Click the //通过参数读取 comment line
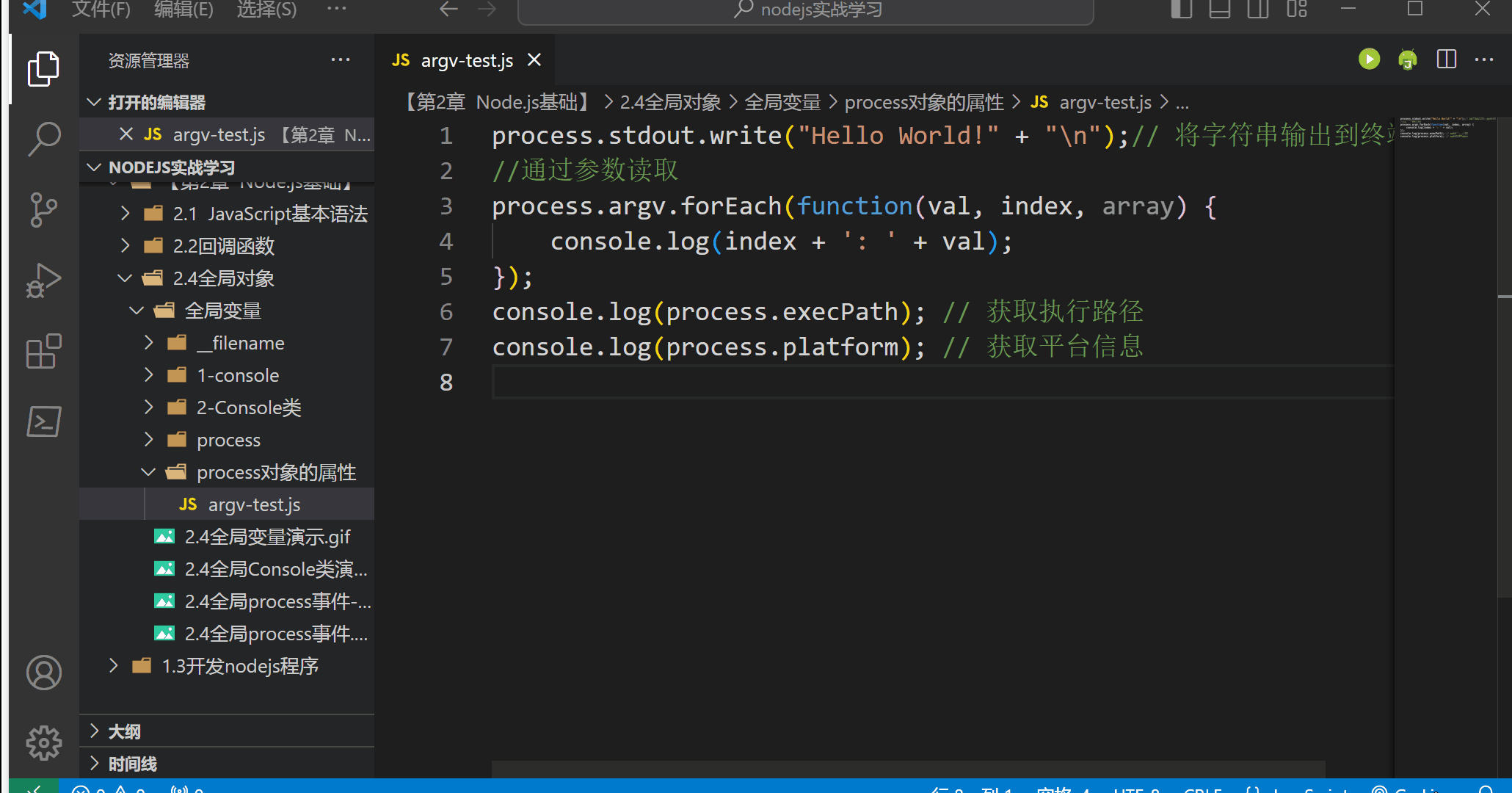The image size is (1512, 793). tap(585, 170)
